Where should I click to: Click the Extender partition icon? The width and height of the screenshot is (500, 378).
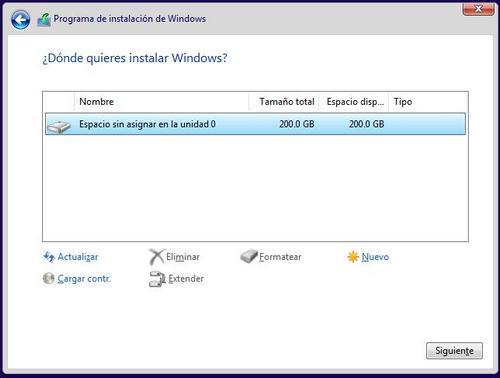157,279
